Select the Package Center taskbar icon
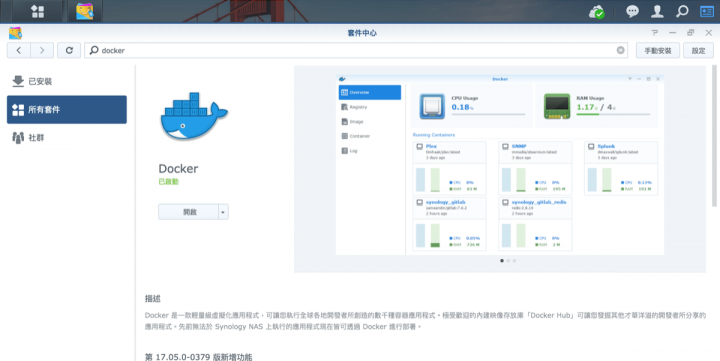The width and height of the screenshot is (720, 361). [84, 11]
